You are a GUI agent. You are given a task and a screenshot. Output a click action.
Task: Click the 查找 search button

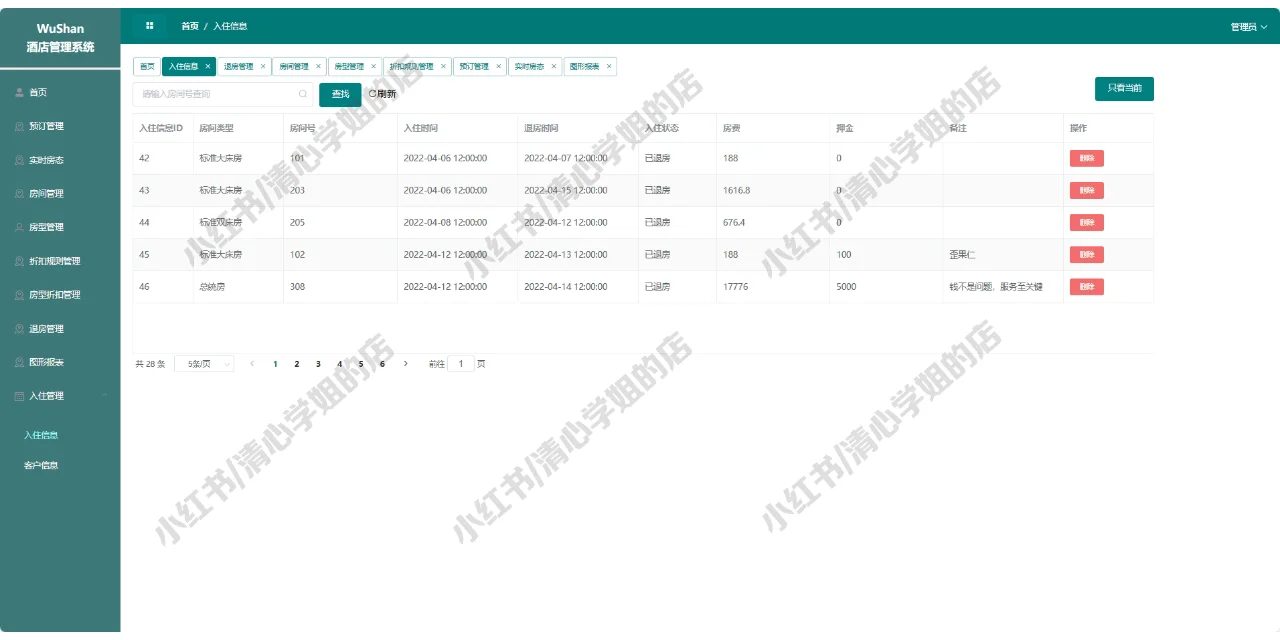tap(340, 93)
